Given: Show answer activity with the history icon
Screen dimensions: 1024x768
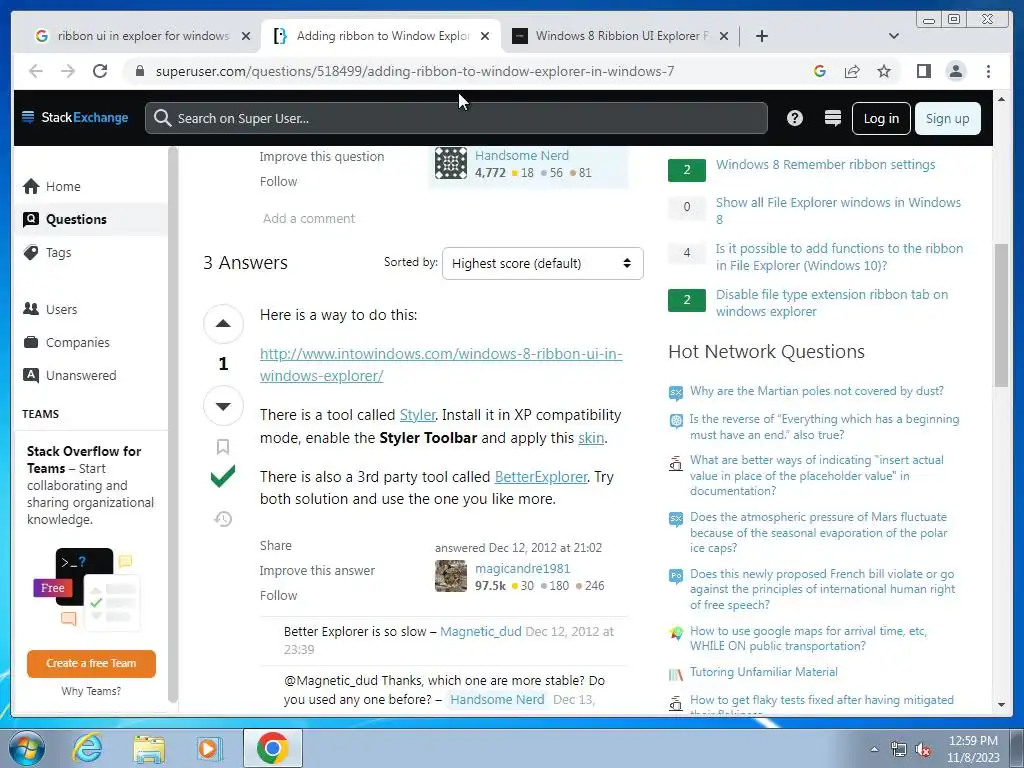Looking at the screenshot, I should (223, 519).
